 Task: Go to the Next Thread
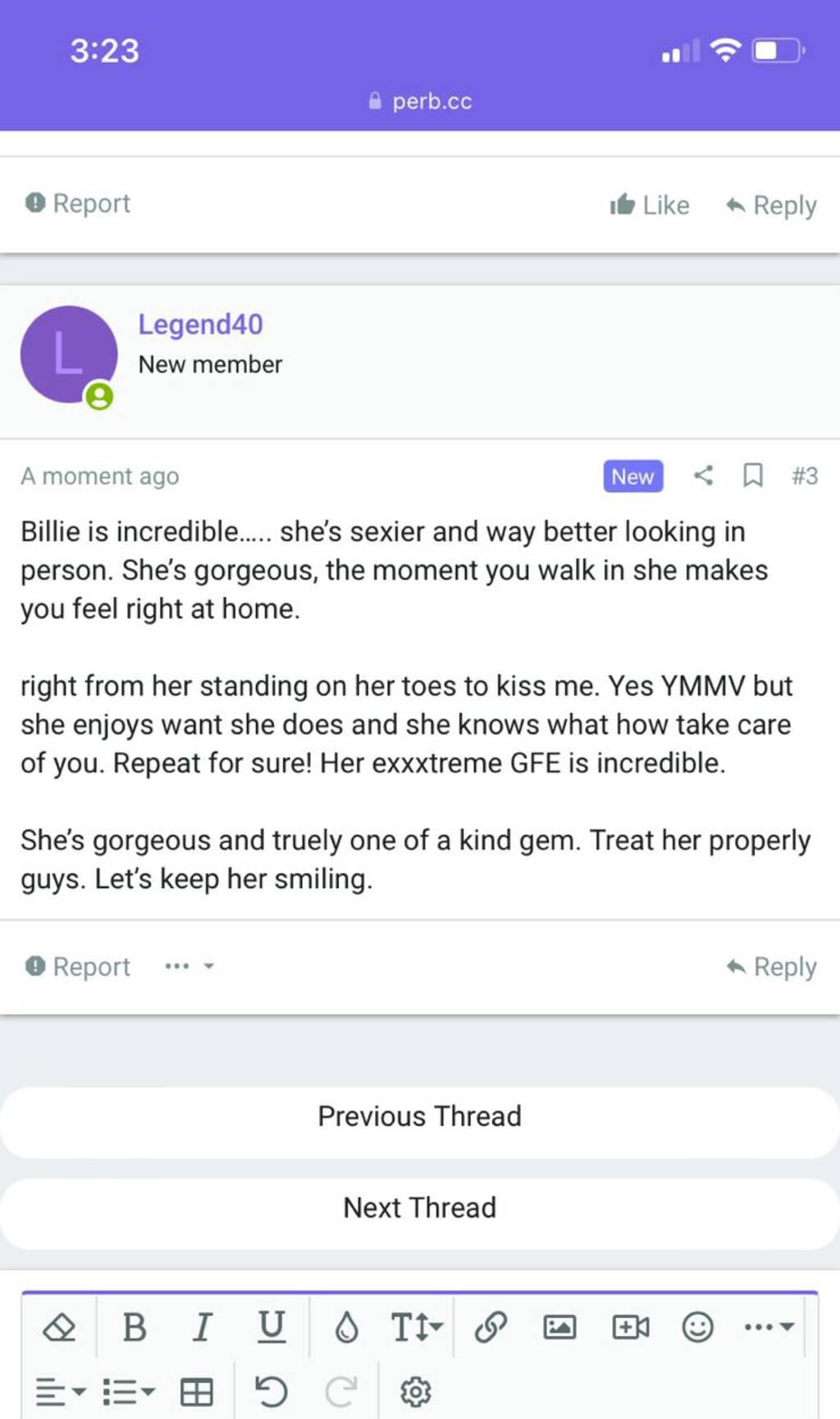coord(420,1208)
